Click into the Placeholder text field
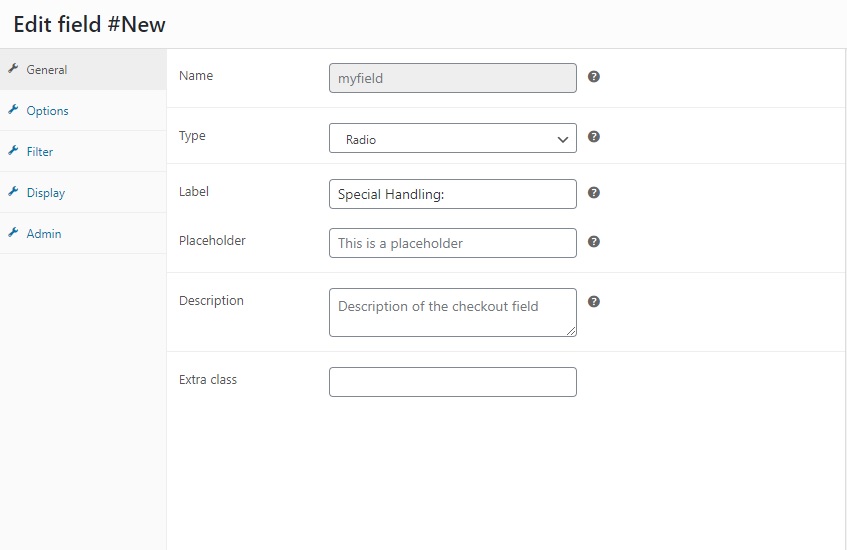Image resolution: width=847 pixels, height=550 pixels. coord(453,243)
